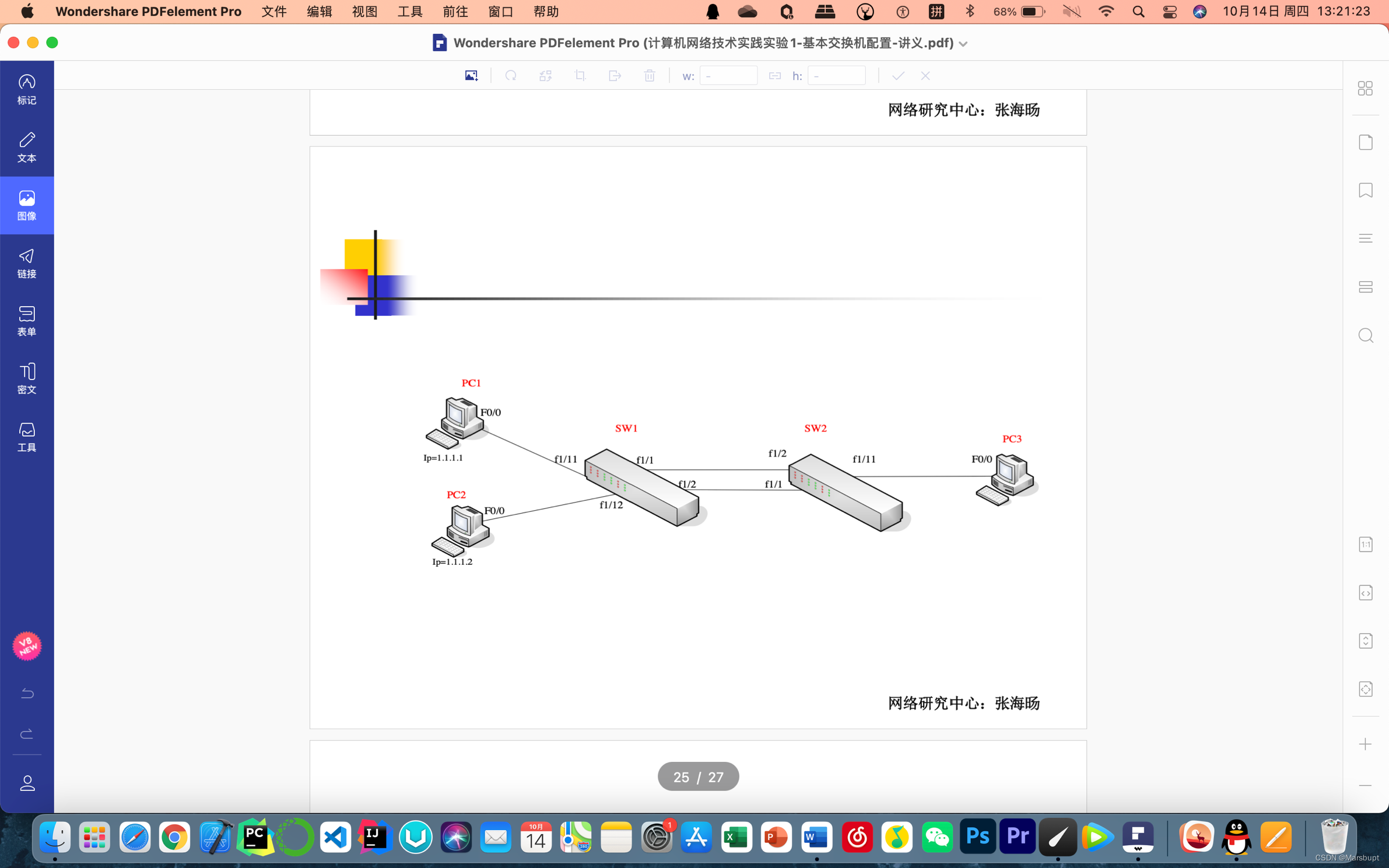Image resolution: width=1389 pixels, height=868 pixels.
Task: Open the 文件 menu
Action: point(274,12)
